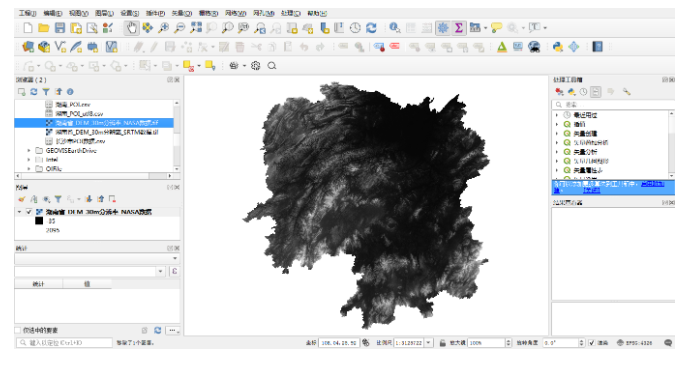Open the scale dropdown in status bar

point(429,343)
